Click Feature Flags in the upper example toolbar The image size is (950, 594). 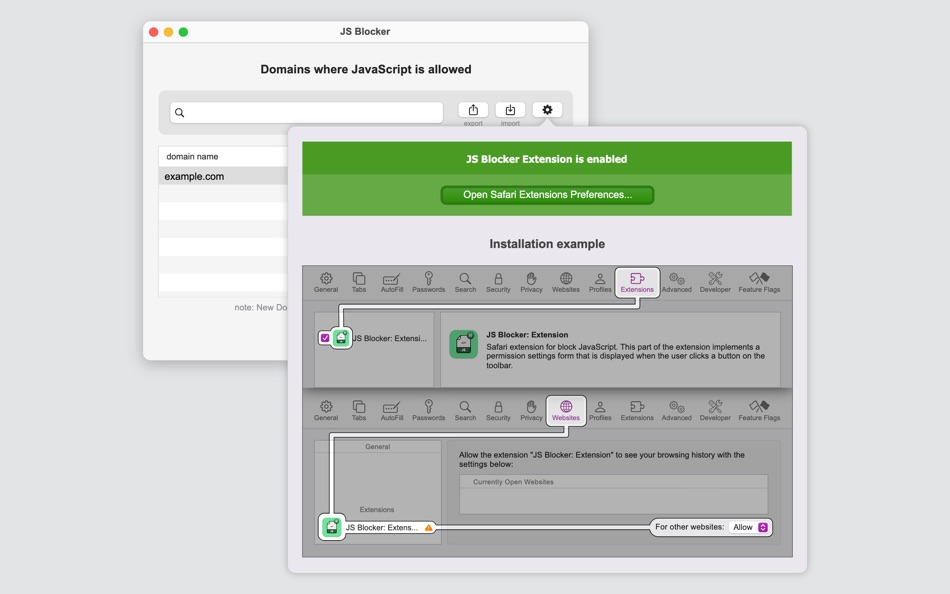(x=759, y=282)
